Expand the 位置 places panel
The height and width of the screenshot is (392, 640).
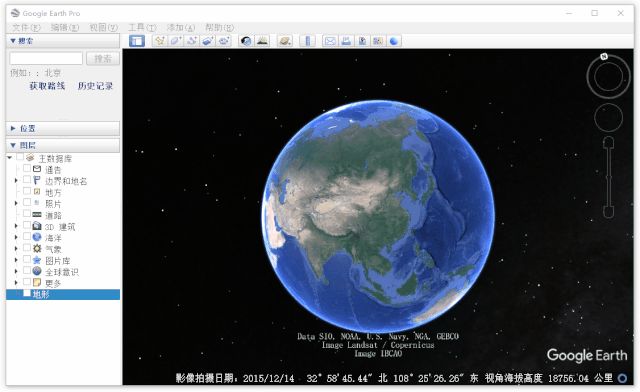tap(13, 128)
